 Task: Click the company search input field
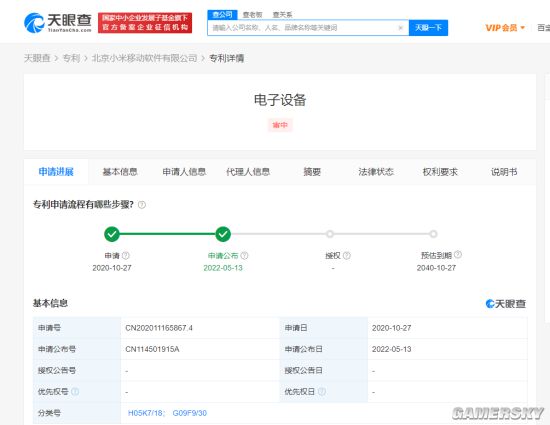pyautogui.click(x=308, y=28)
